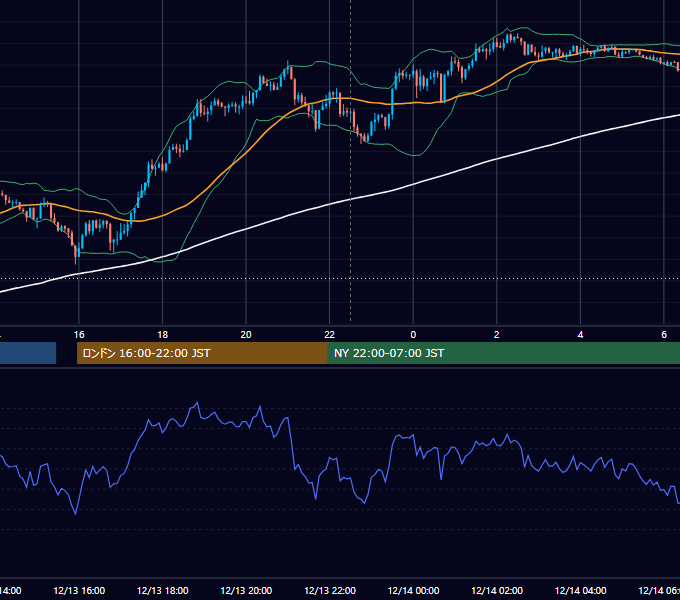This screenshot has height=600, width=680.
Task: Click the NY 22:00-07:00 JST session bar
Action: click(503, 353)
